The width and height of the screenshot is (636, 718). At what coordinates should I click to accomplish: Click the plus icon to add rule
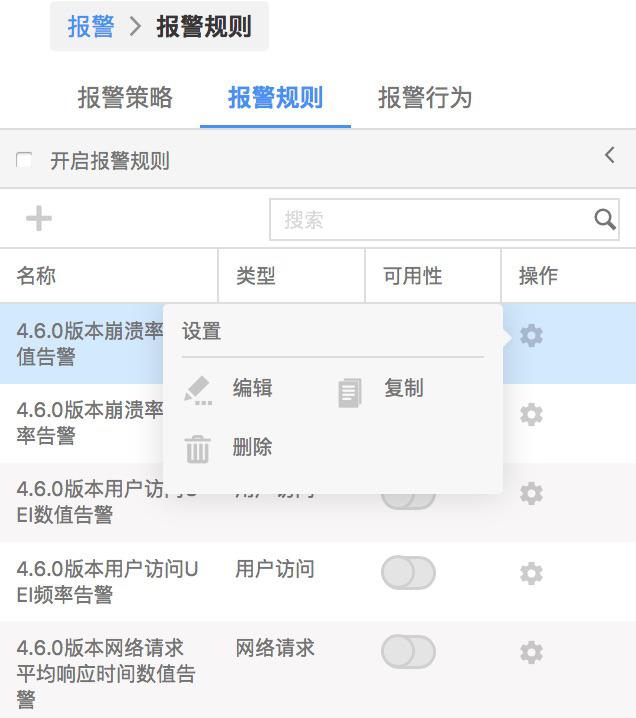[x=39, y=218]
